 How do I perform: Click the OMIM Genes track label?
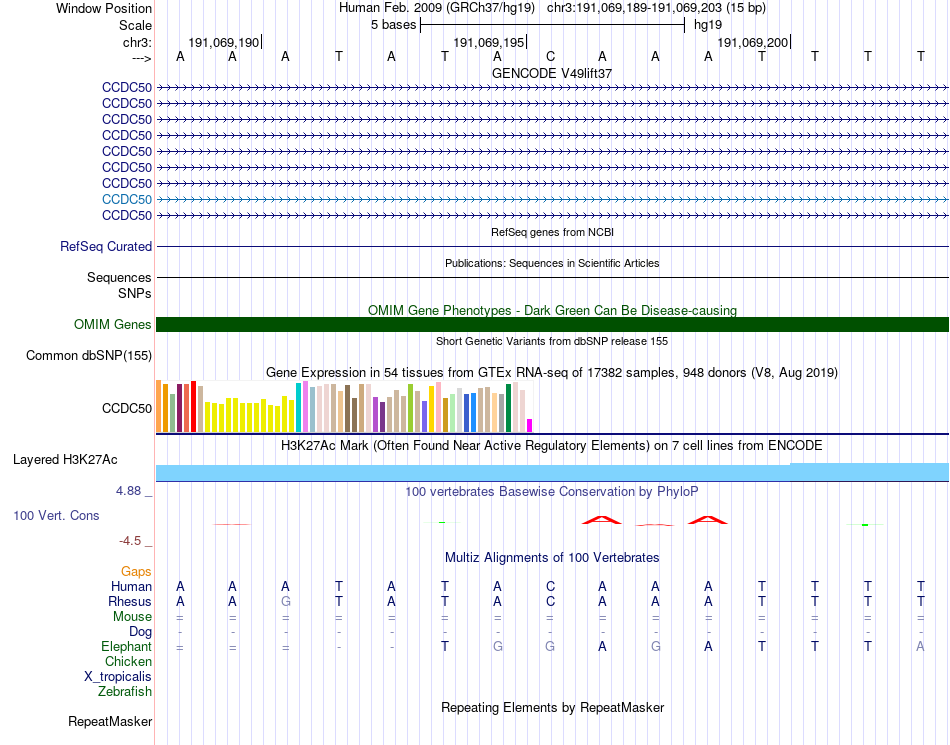point(112,324)
